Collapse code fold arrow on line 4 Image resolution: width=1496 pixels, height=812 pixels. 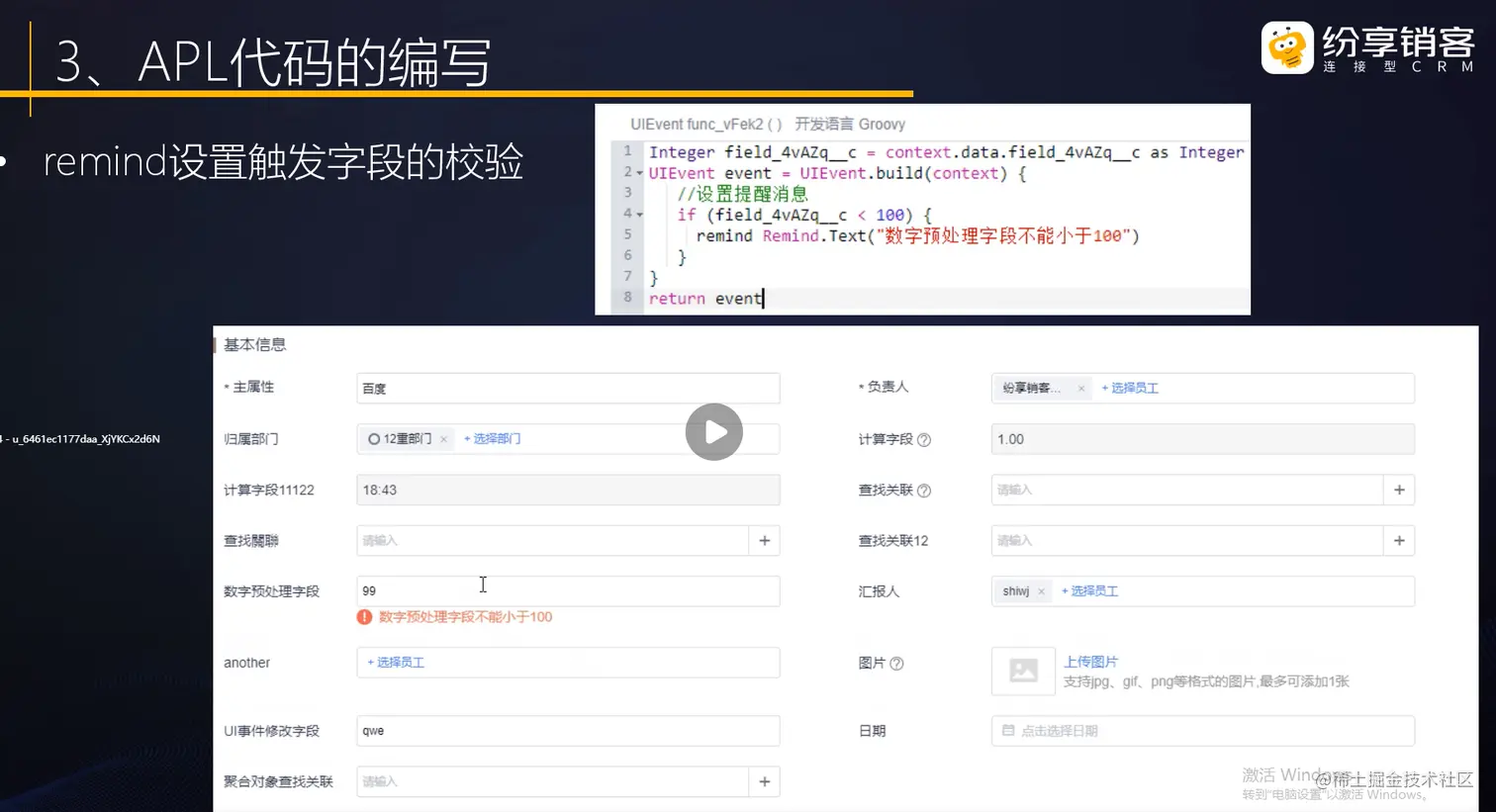point(639,215)
